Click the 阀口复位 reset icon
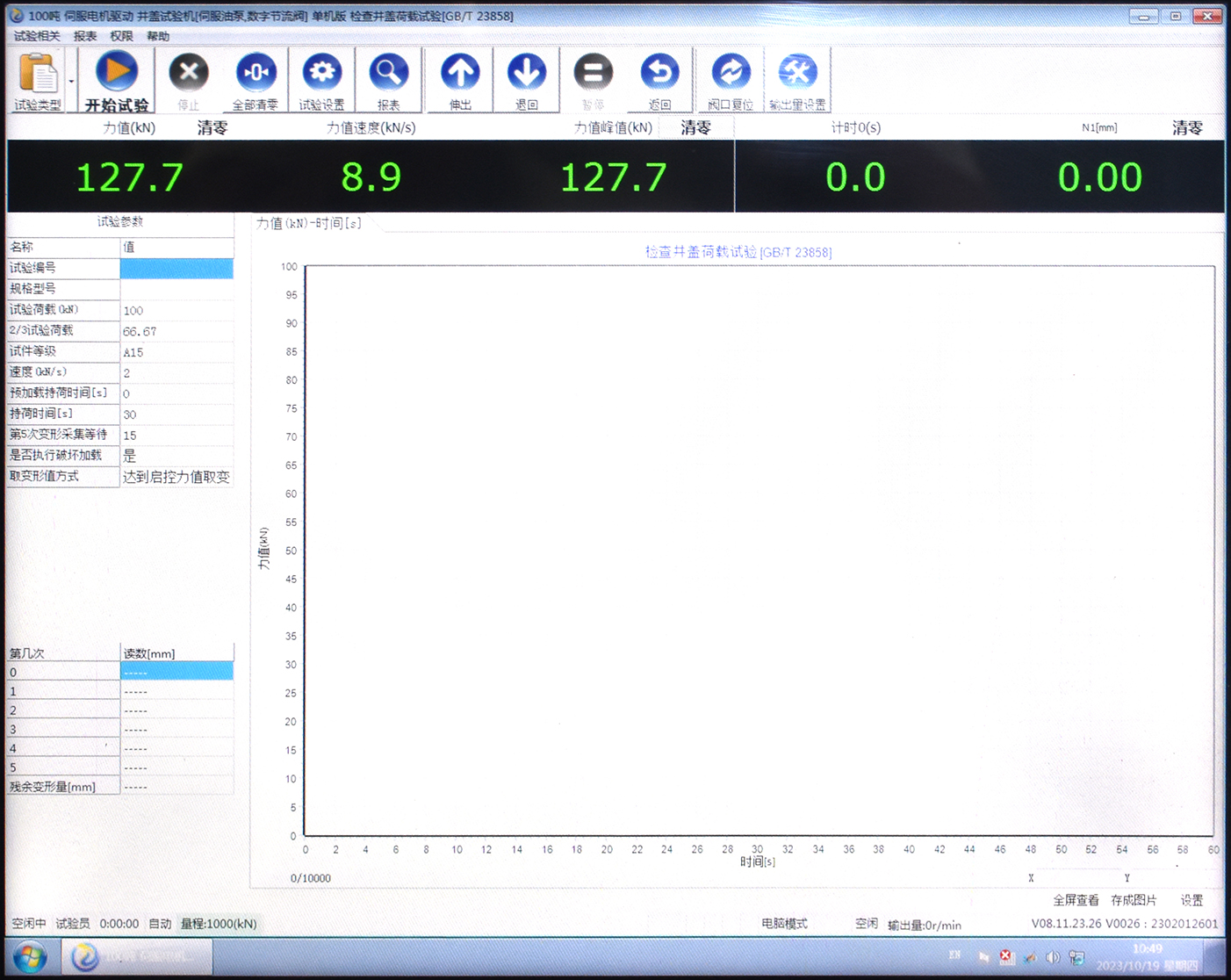The image size is (1231, 980). pos(731,73)
